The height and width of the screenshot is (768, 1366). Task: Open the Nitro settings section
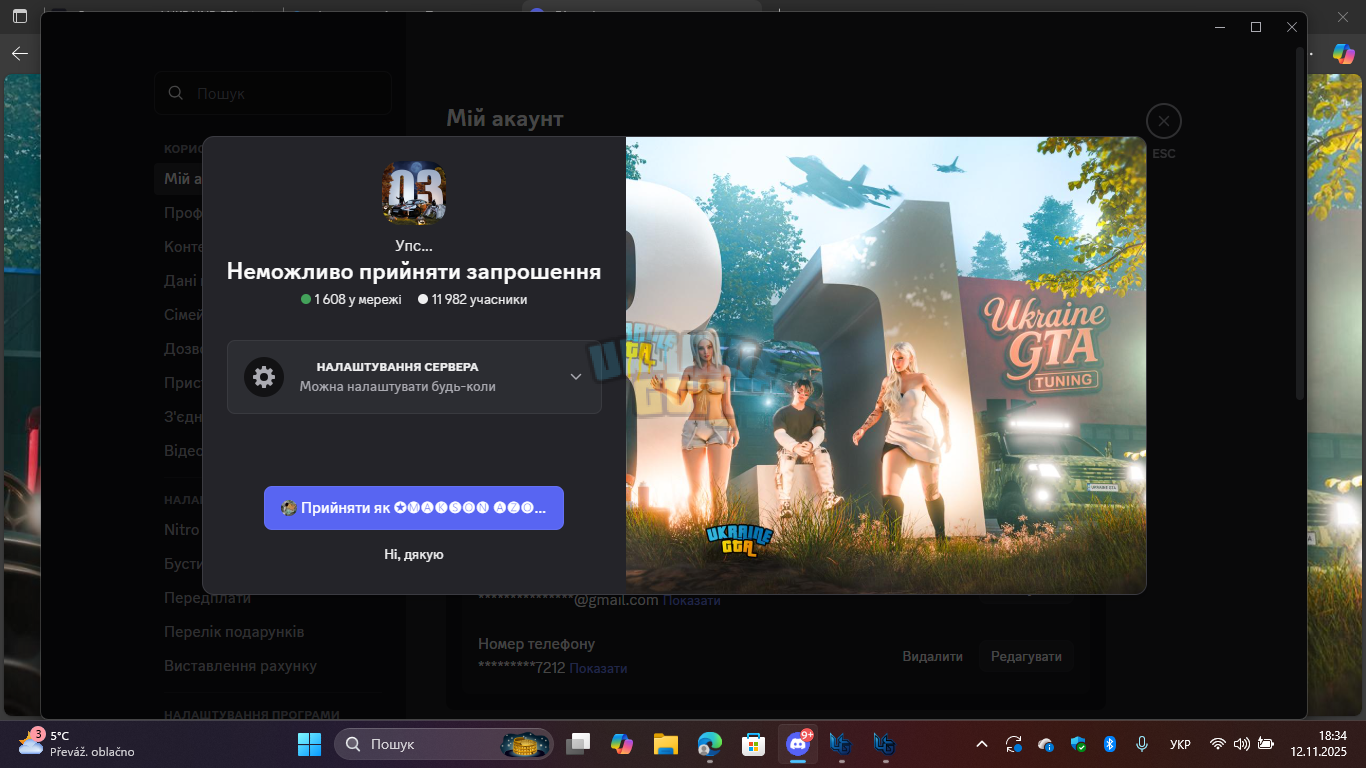tap(182, 530)
